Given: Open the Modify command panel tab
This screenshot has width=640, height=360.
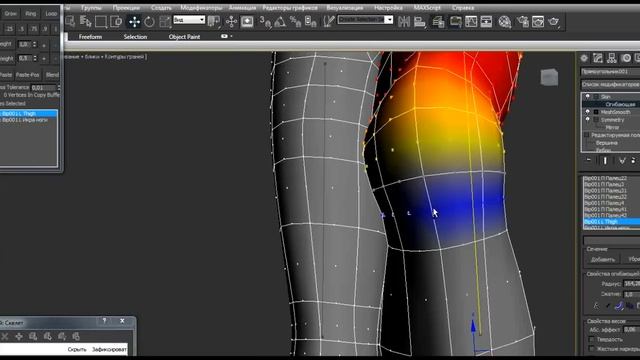Looking at the screenshot, I should tap(598, 58).
